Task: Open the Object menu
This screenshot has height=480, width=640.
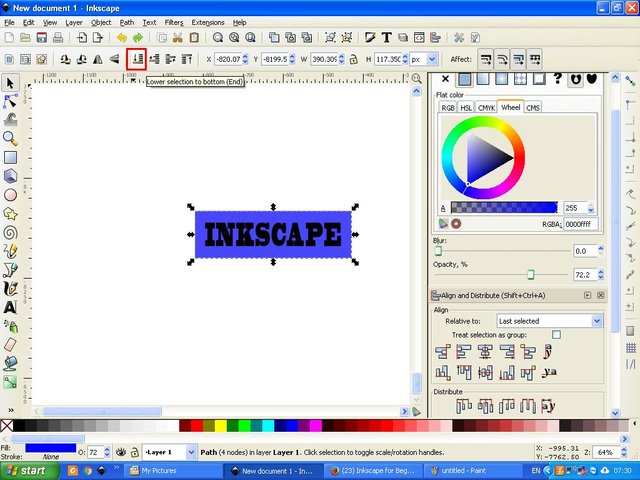Action: 101,22
